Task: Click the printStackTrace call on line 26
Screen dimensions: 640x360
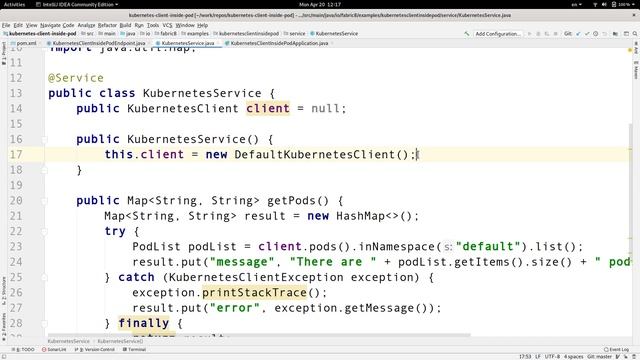Action: click(x=254, y=293)
